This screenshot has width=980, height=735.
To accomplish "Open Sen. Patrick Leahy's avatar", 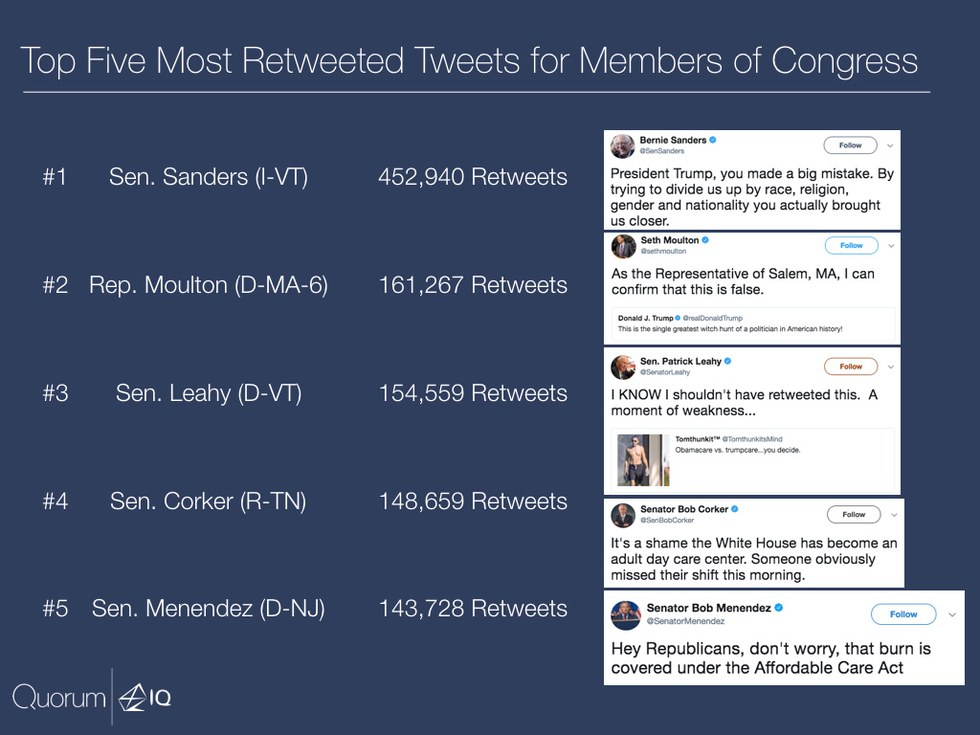I will [623, 367].
